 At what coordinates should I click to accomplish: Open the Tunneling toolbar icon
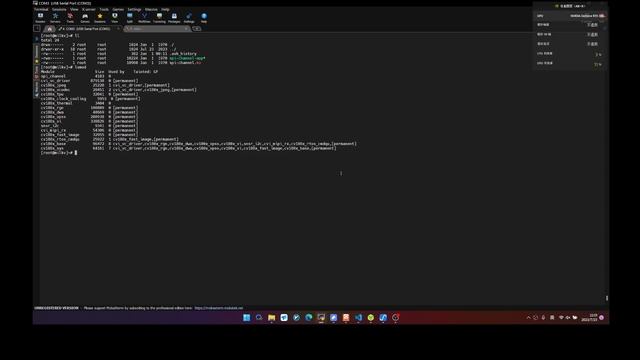point(159,18)
